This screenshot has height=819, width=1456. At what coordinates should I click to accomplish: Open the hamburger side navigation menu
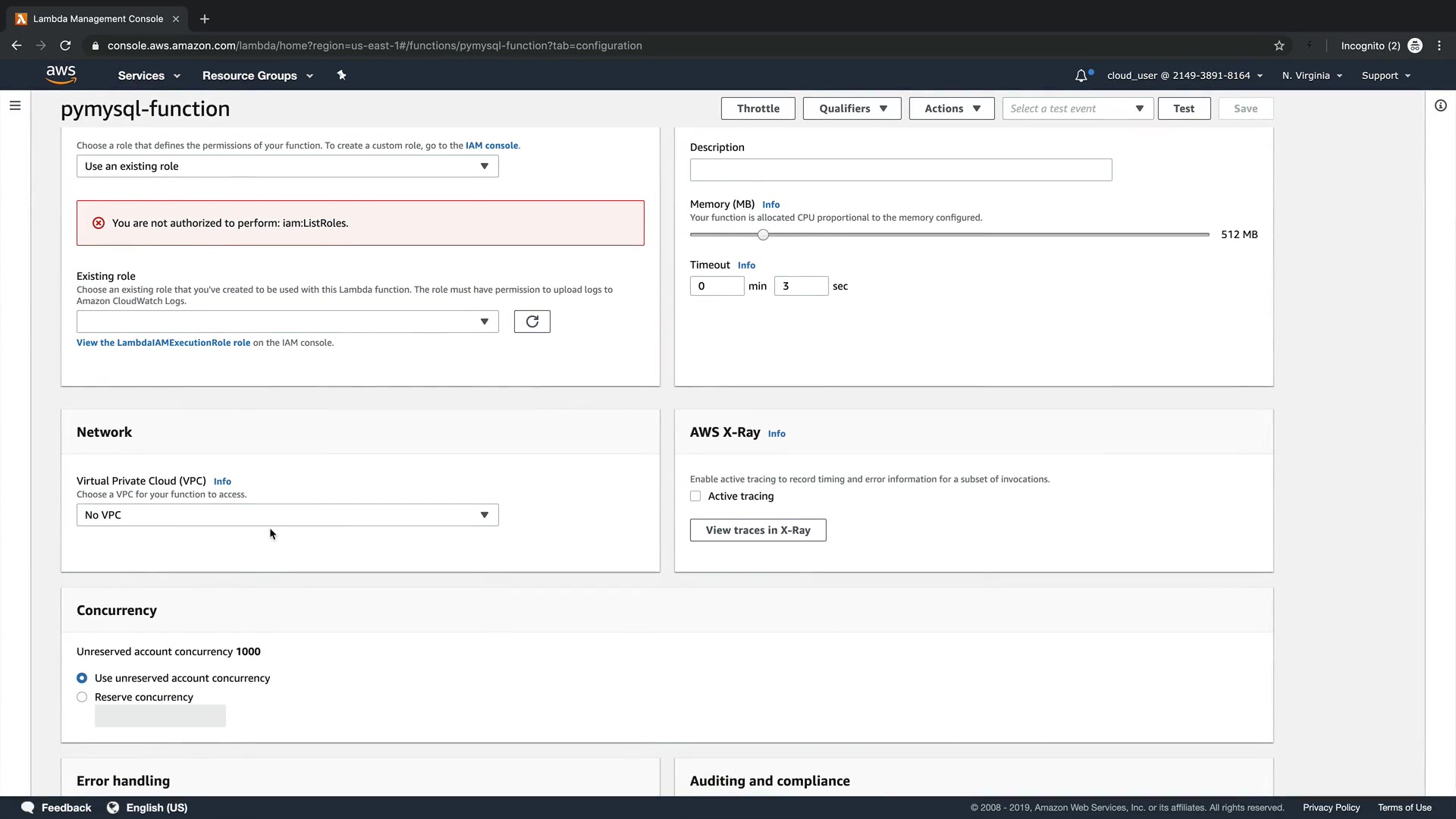point(15,105)
